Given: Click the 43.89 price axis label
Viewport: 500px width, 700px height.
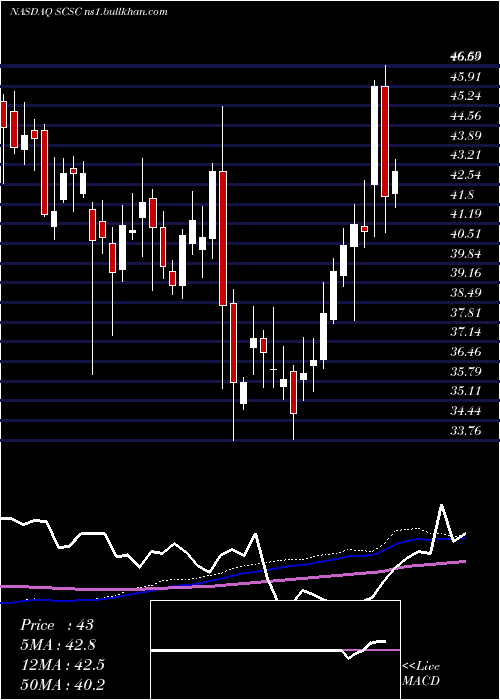Looking at the screenshot, I should [466, 136].
